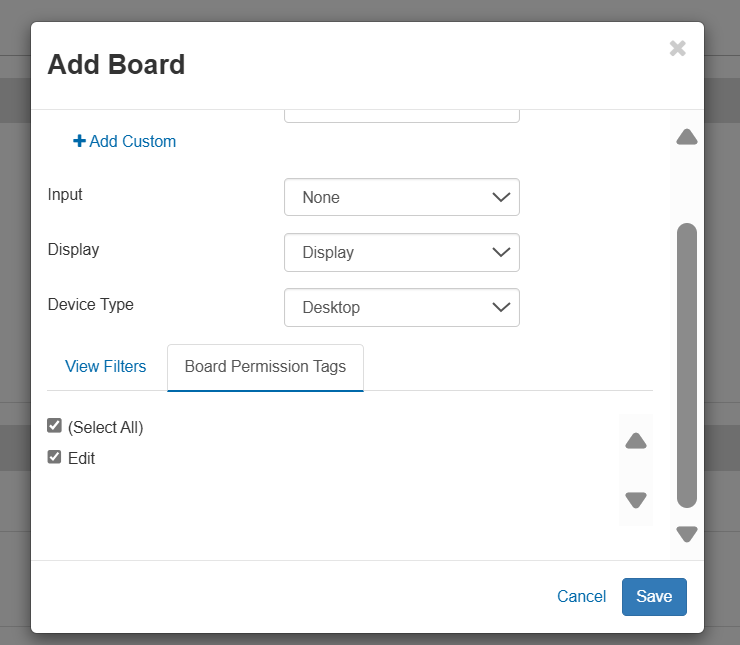This screenshot has height=645, width=740.
Task: Click the plus icon beside Add Custom
Action: pos(79,142)
